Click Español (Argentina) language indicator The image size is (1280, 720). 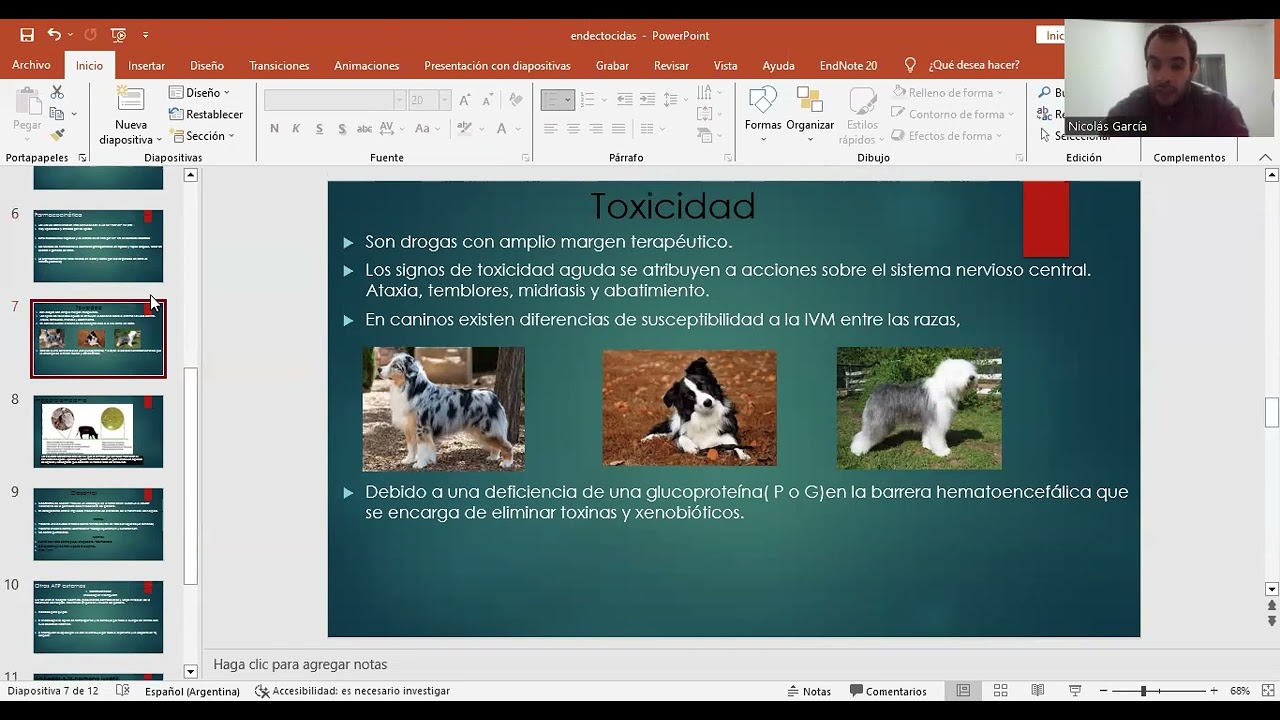[192, 691]
